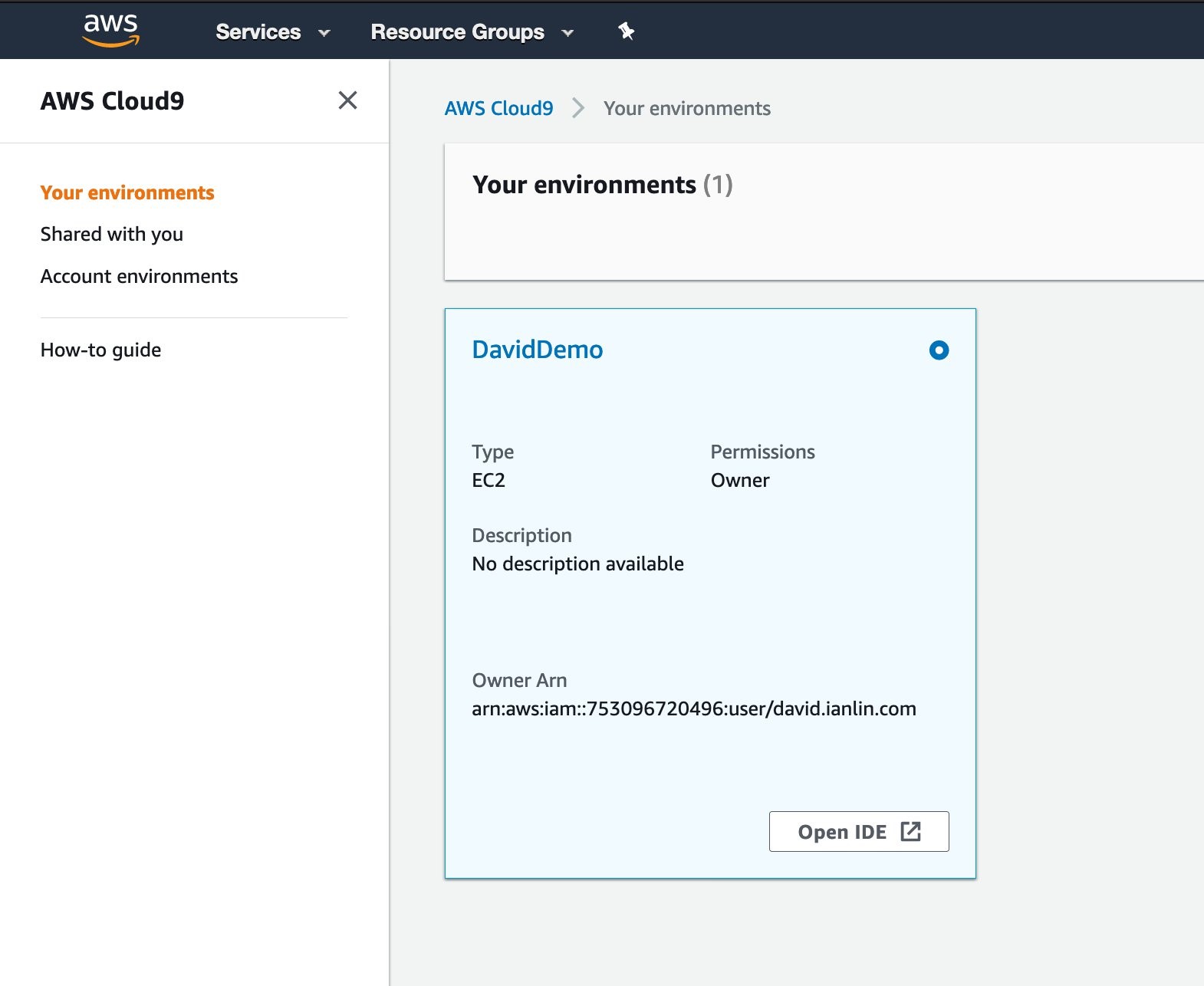Click the 'Your environments (1)' heading
This screenshot has height=986, width=1204.
point(603,185)
